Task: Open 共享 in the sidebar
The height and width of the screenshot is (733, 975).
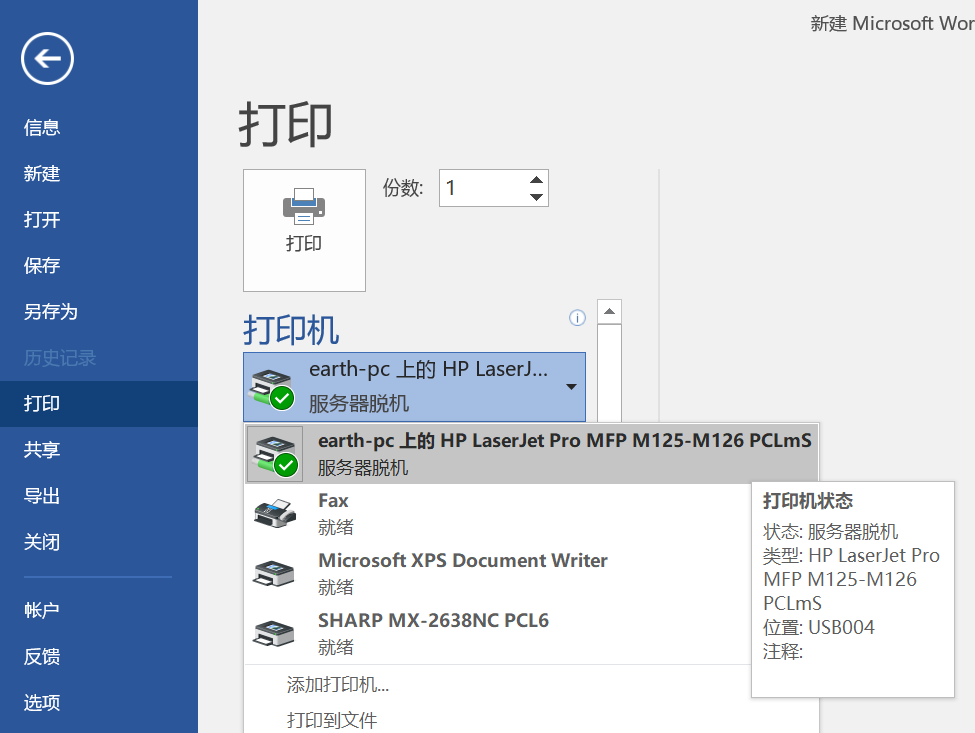Action: point(42,449)
